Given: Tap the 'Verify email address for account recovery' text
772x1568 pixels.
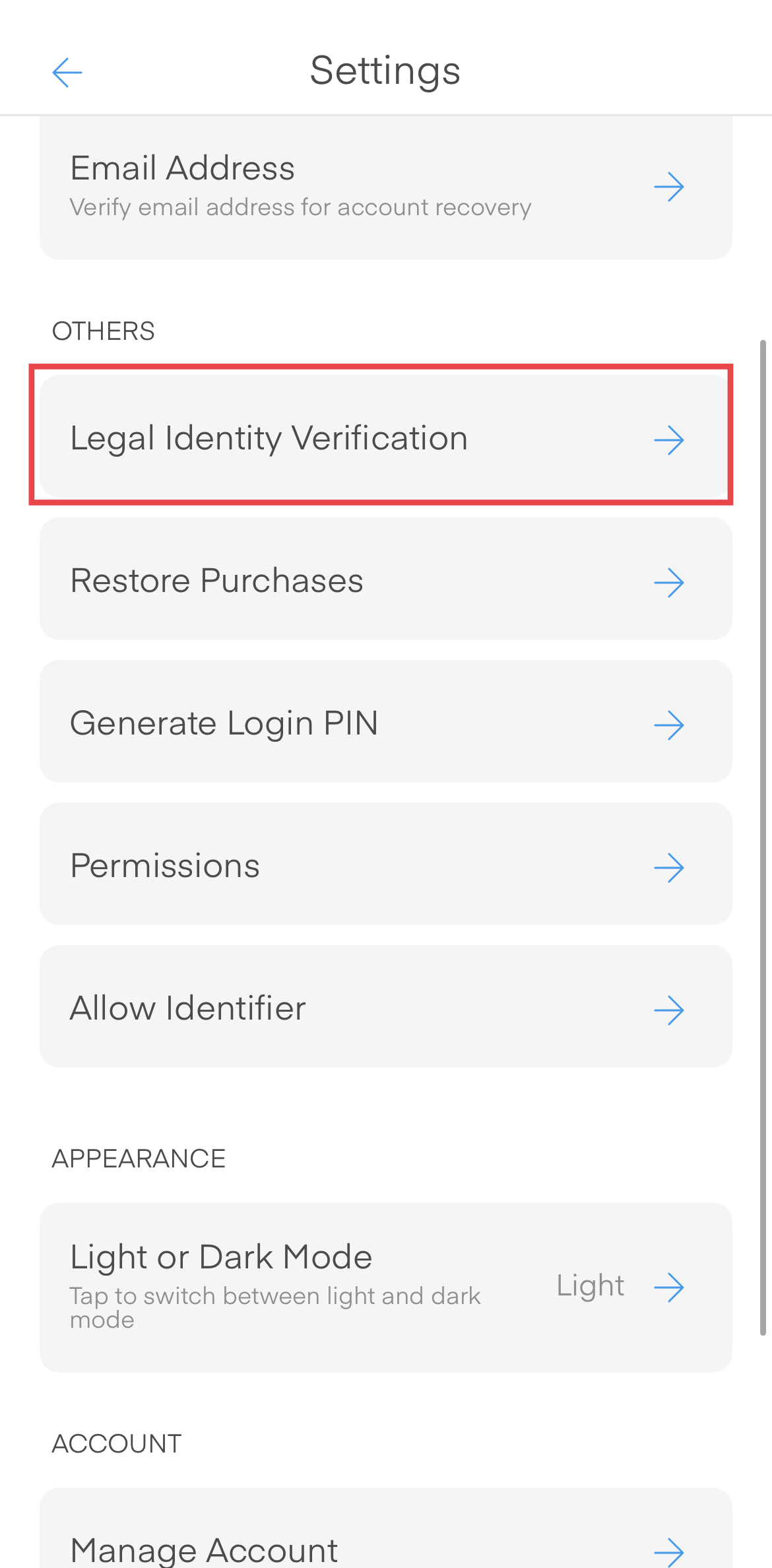Looking at the screenshot, I should tap(300, 208).
